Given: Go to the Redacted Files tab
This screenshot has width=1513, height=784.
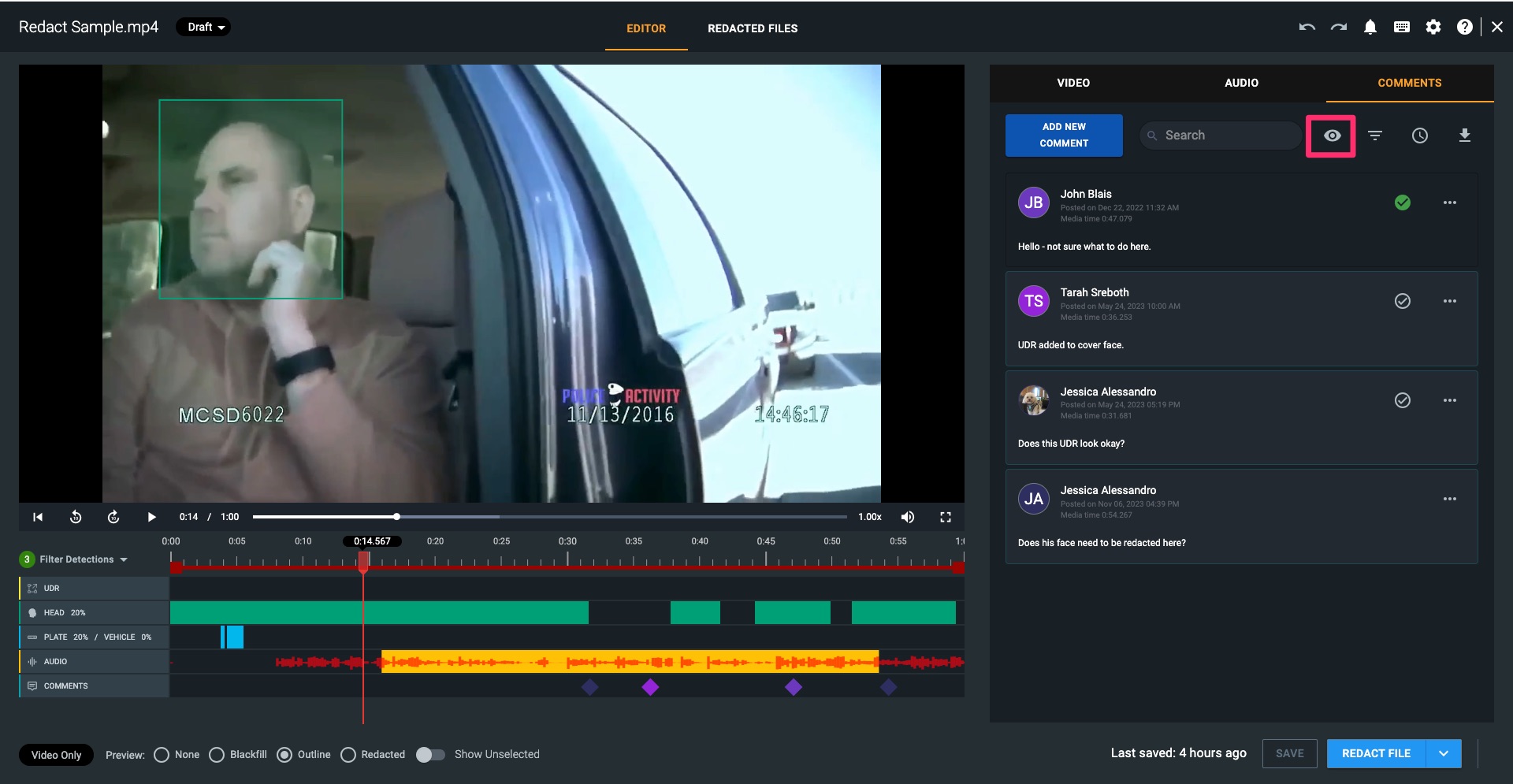Looking at the screenshot, I should [x=753, y=28].
